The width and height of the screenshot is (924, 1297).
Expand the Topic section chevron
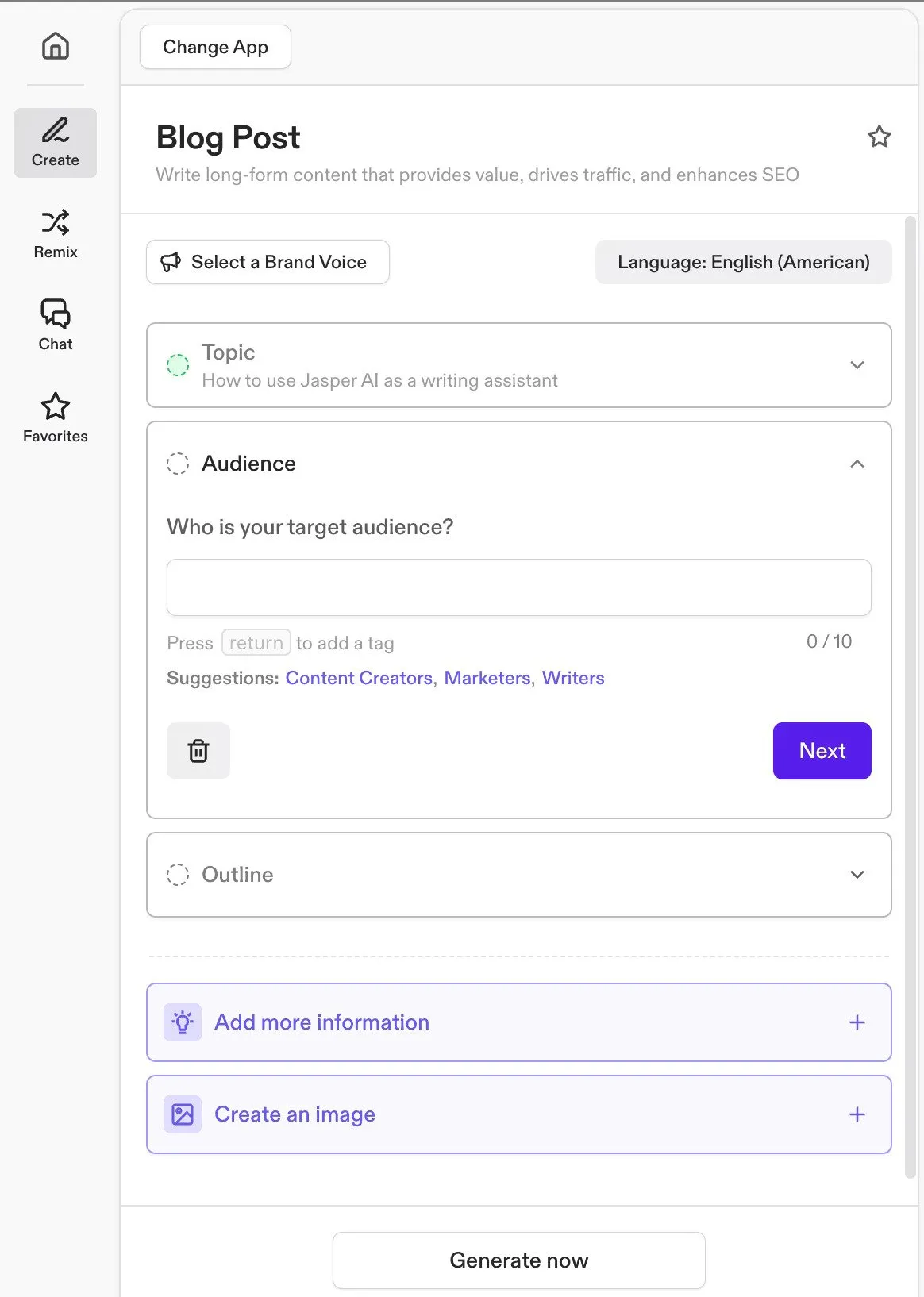pos(857,365)
